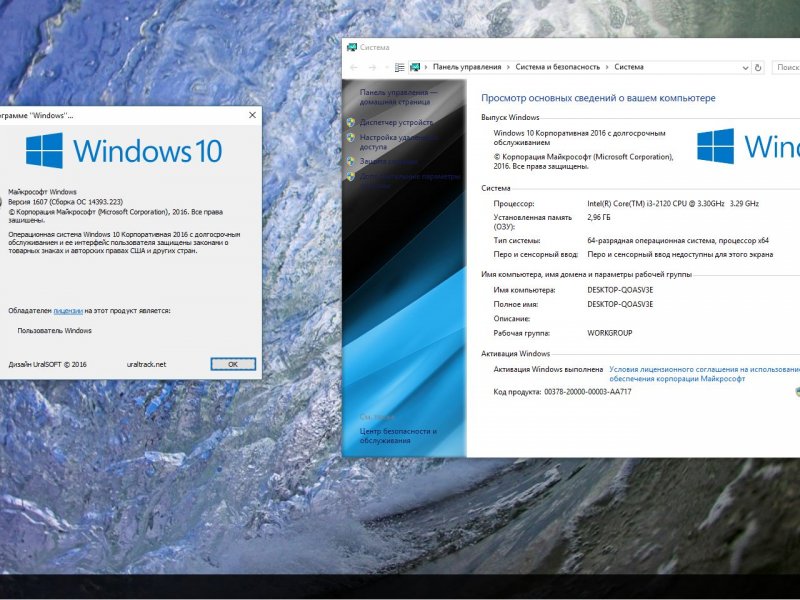Go forward using the Система window forward arrow
The image size is (800, 600).
372,67
